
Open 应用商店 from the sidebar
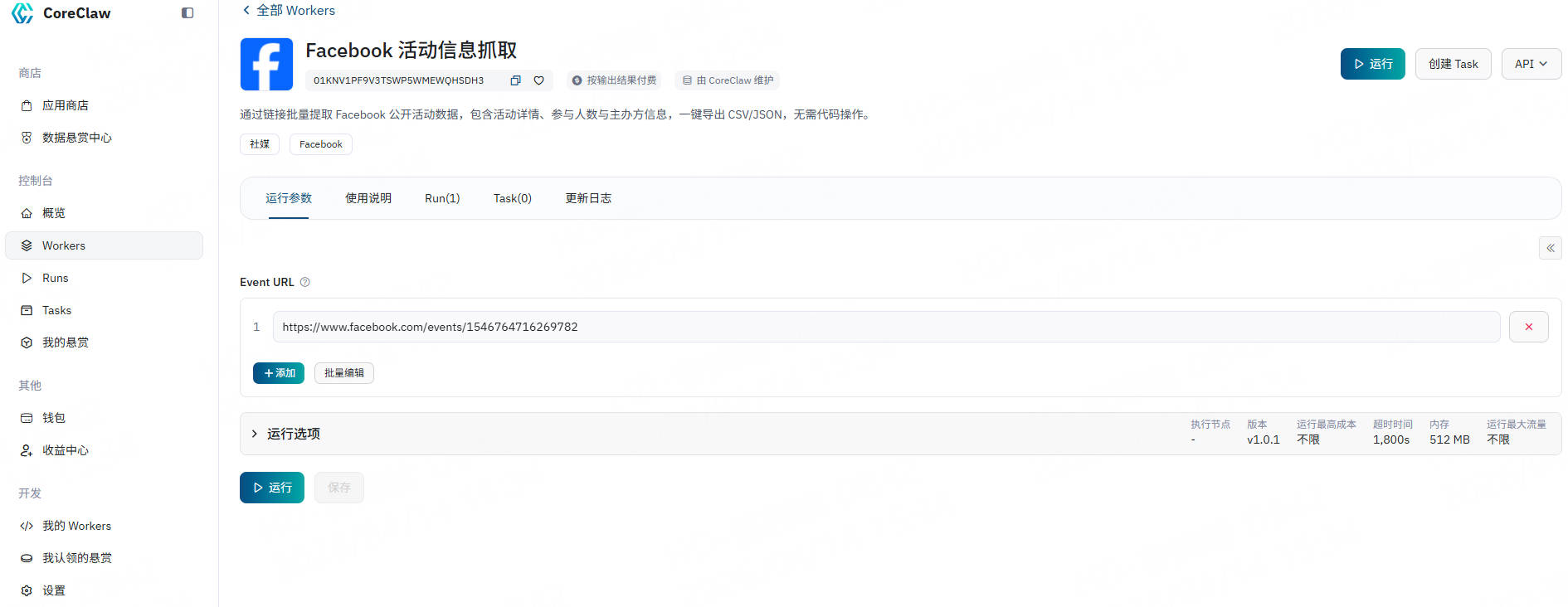66,105
